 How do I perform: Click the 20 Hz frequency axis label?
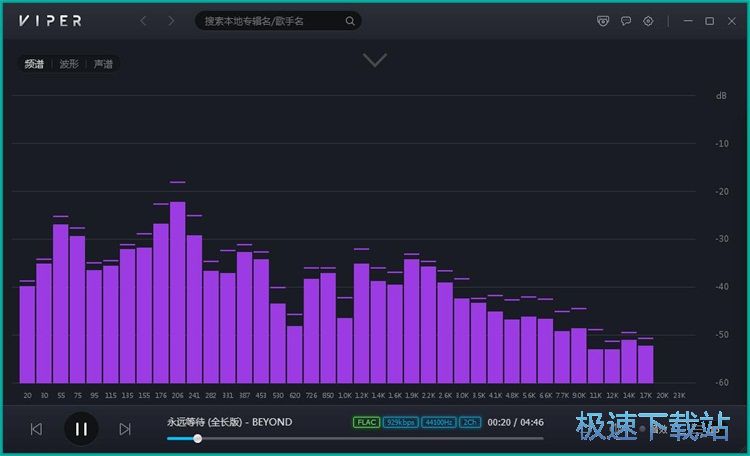[27, 396]
